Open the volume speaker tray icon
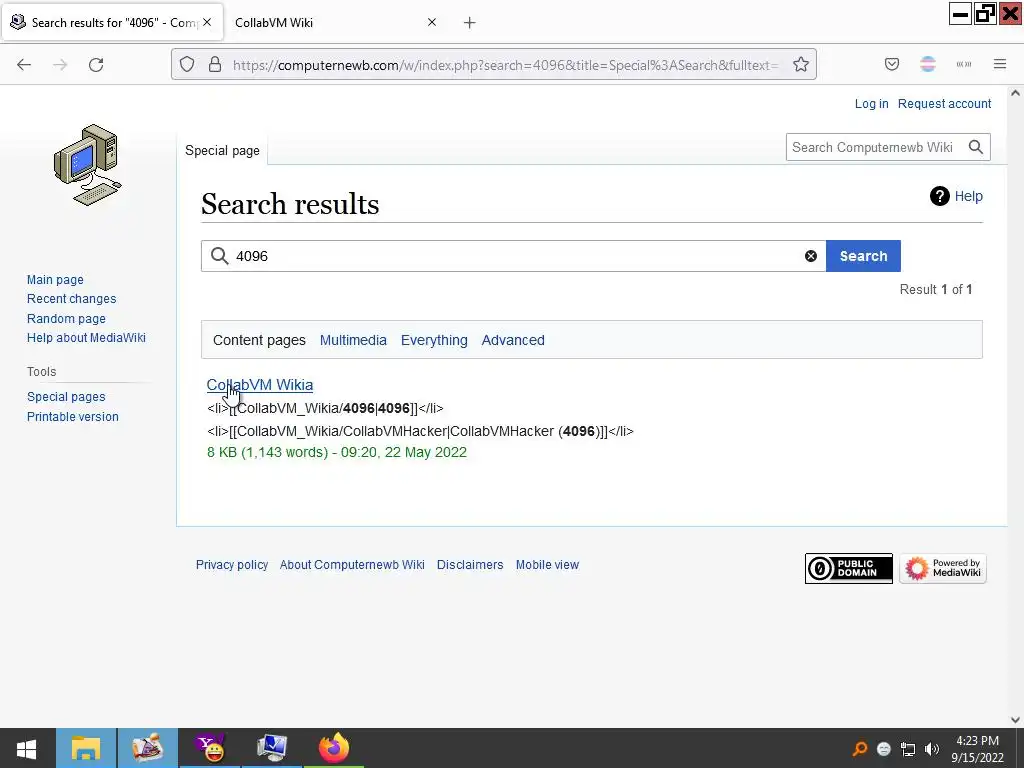The height and width of the screenshot is (768, 1024). pyautogui.click(x=932, y=748)
